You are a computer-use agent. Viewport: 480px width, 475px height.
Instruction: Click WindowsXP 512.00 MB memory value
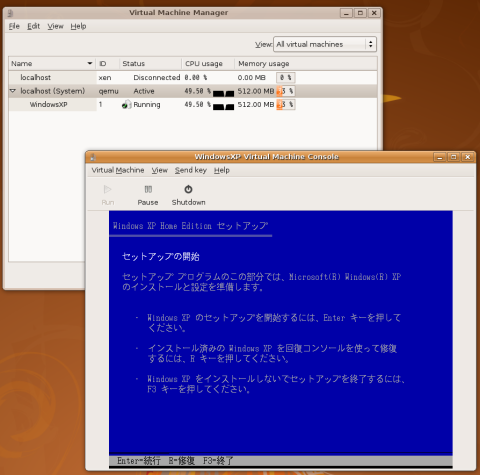pos(256,104)
